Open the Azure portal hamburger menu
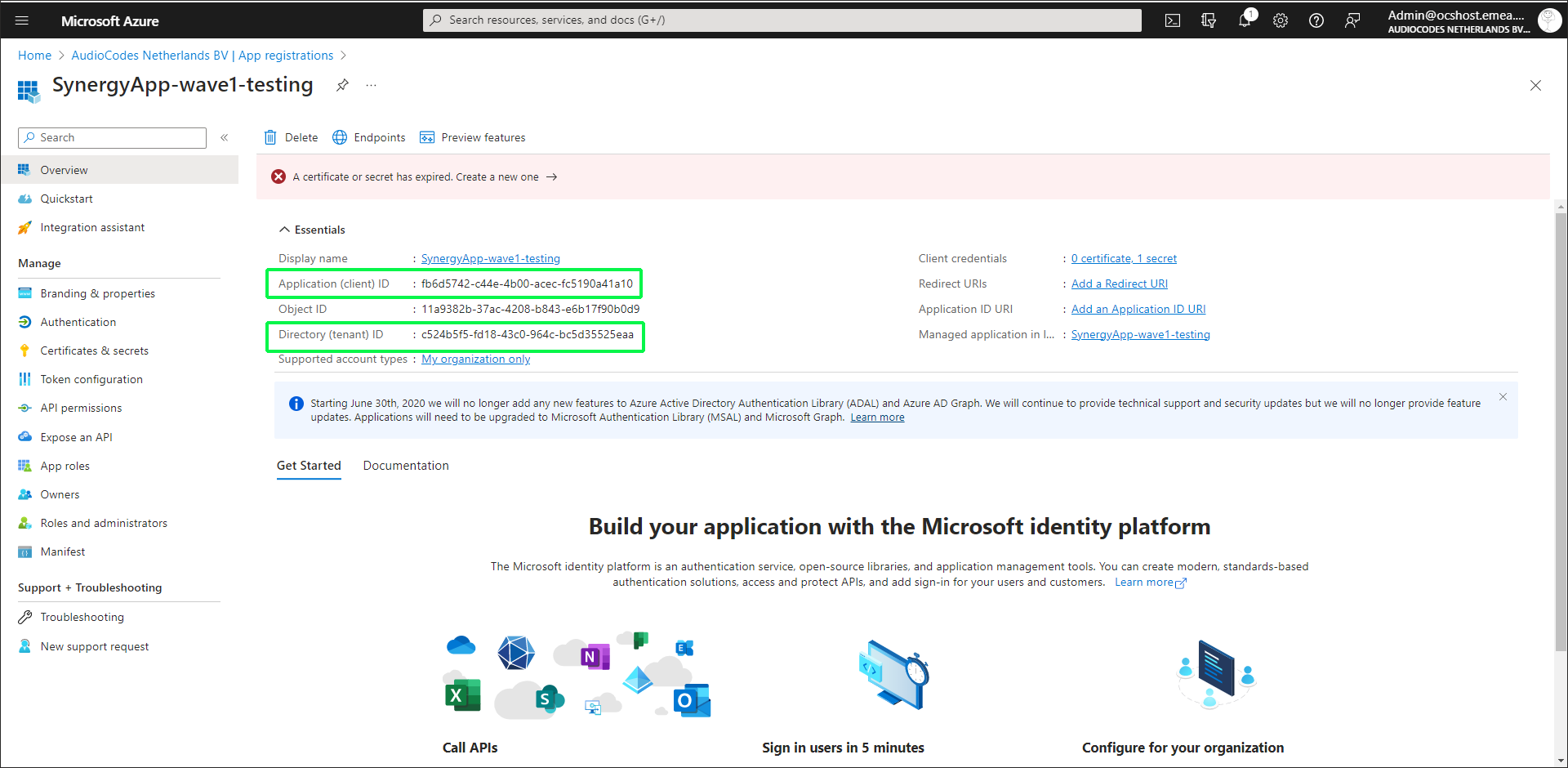The width and height of the screenshot is (1568, 768). point(22,20)
